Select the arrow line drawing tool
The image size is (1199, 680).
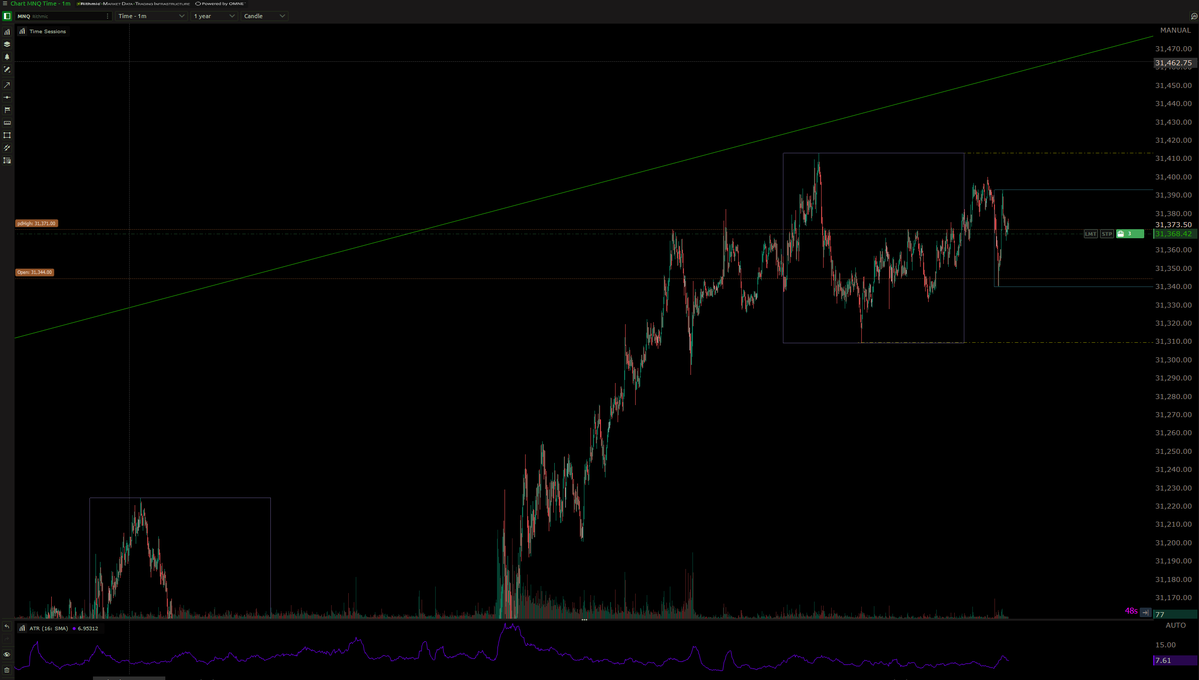tap(7, 85)
